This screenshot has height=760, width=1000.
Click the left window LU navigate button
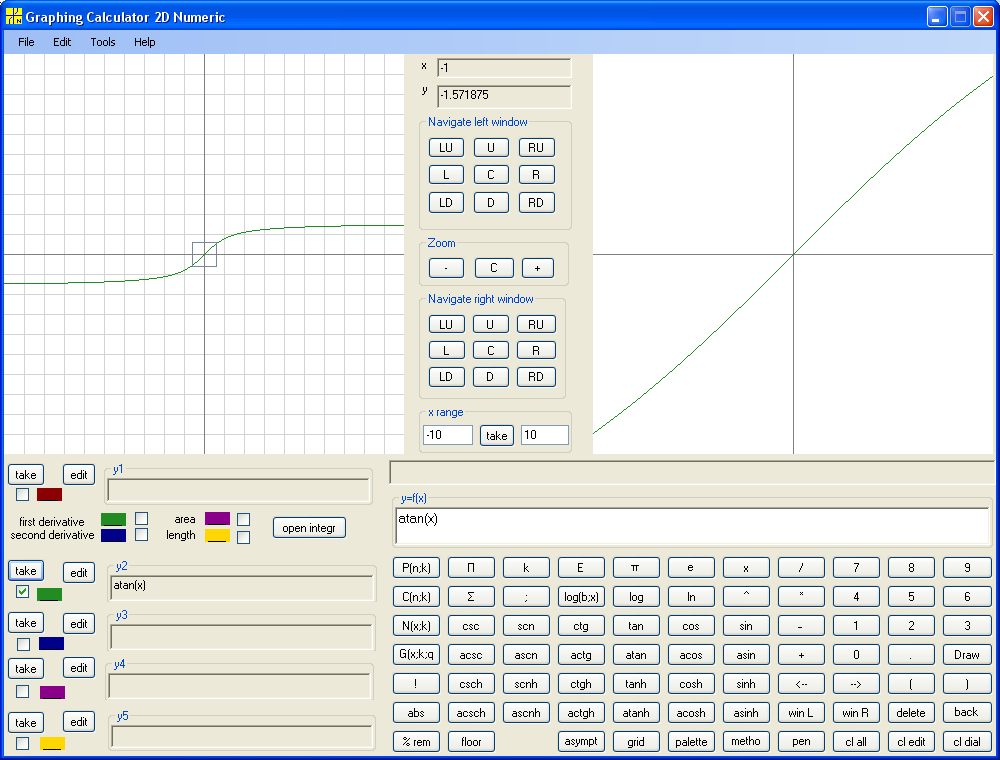pyautogui.click(x=446, y=147)
